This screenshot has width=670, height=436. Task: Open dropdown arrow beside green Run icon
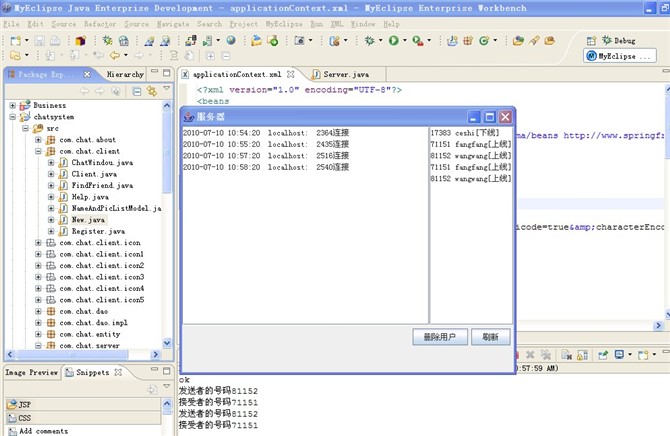pos(404,41)
